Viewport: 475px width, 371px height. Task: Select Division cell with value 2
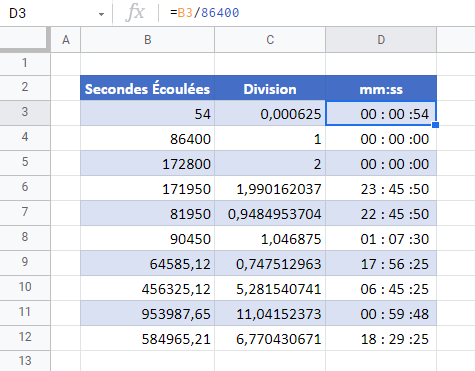pyautogui.click(x=270, y=163)
